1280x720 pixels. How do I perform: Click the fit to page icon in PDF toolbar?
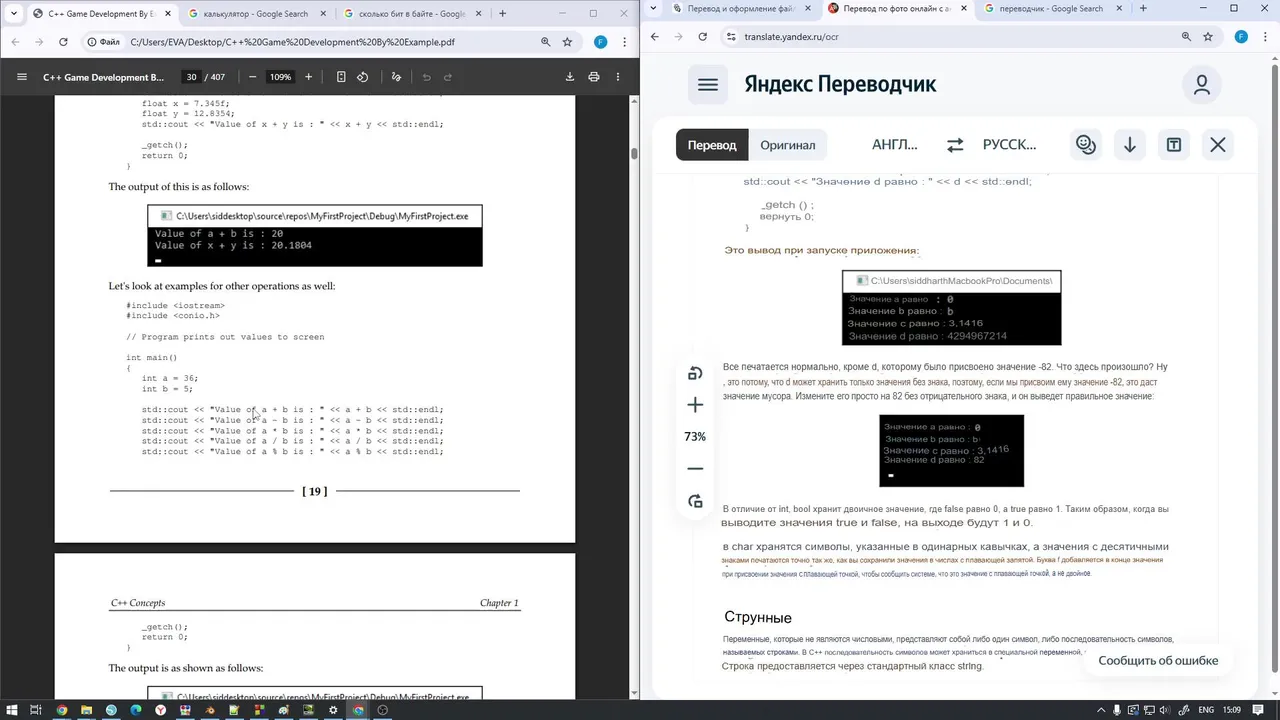[x=341, y=77]
